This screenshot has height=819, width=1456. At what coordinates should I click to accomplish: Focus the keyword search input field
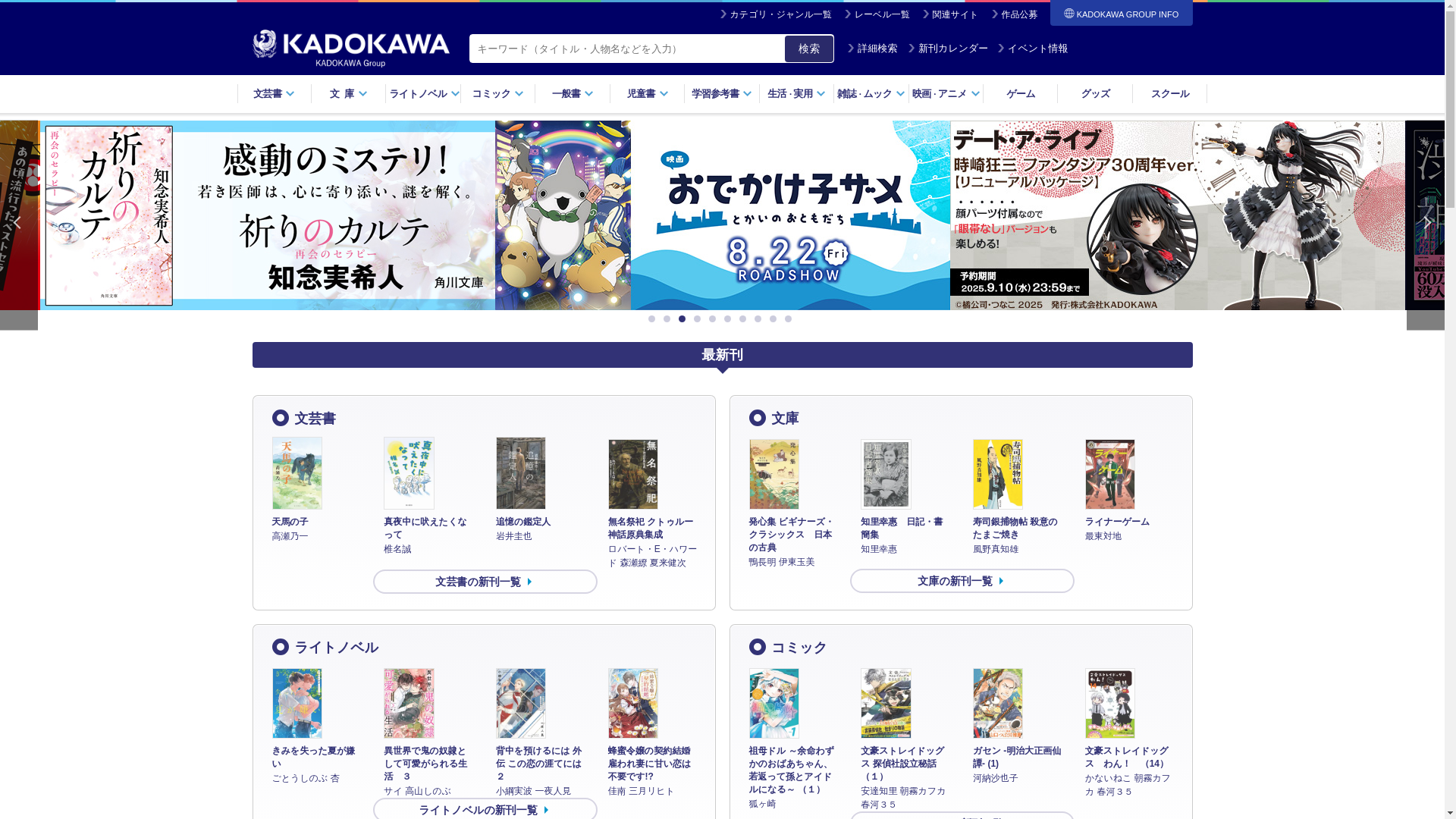tap(626, 49)
